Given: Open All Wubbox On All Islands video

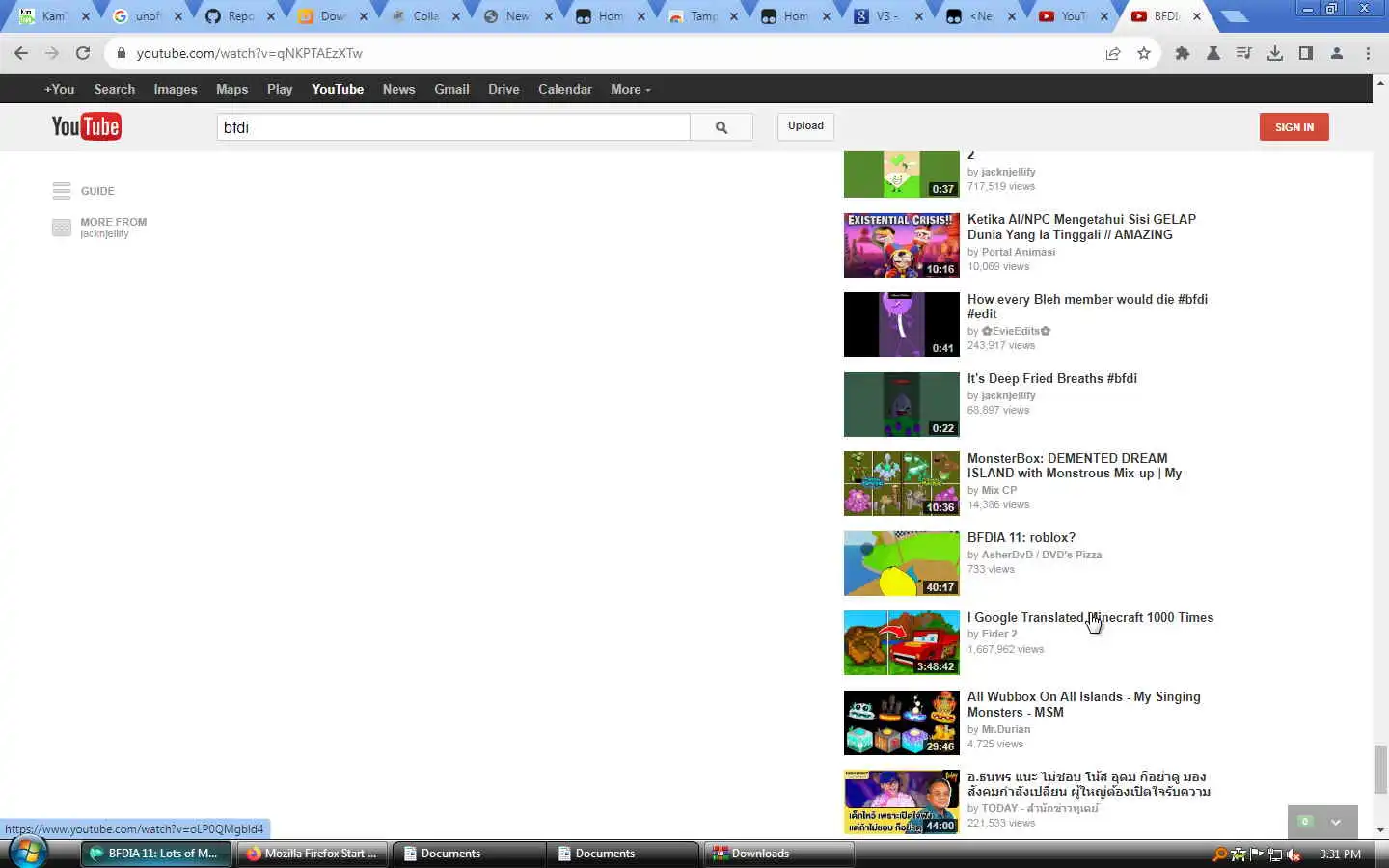Looking at the screenshot, I should [1084, 704].
